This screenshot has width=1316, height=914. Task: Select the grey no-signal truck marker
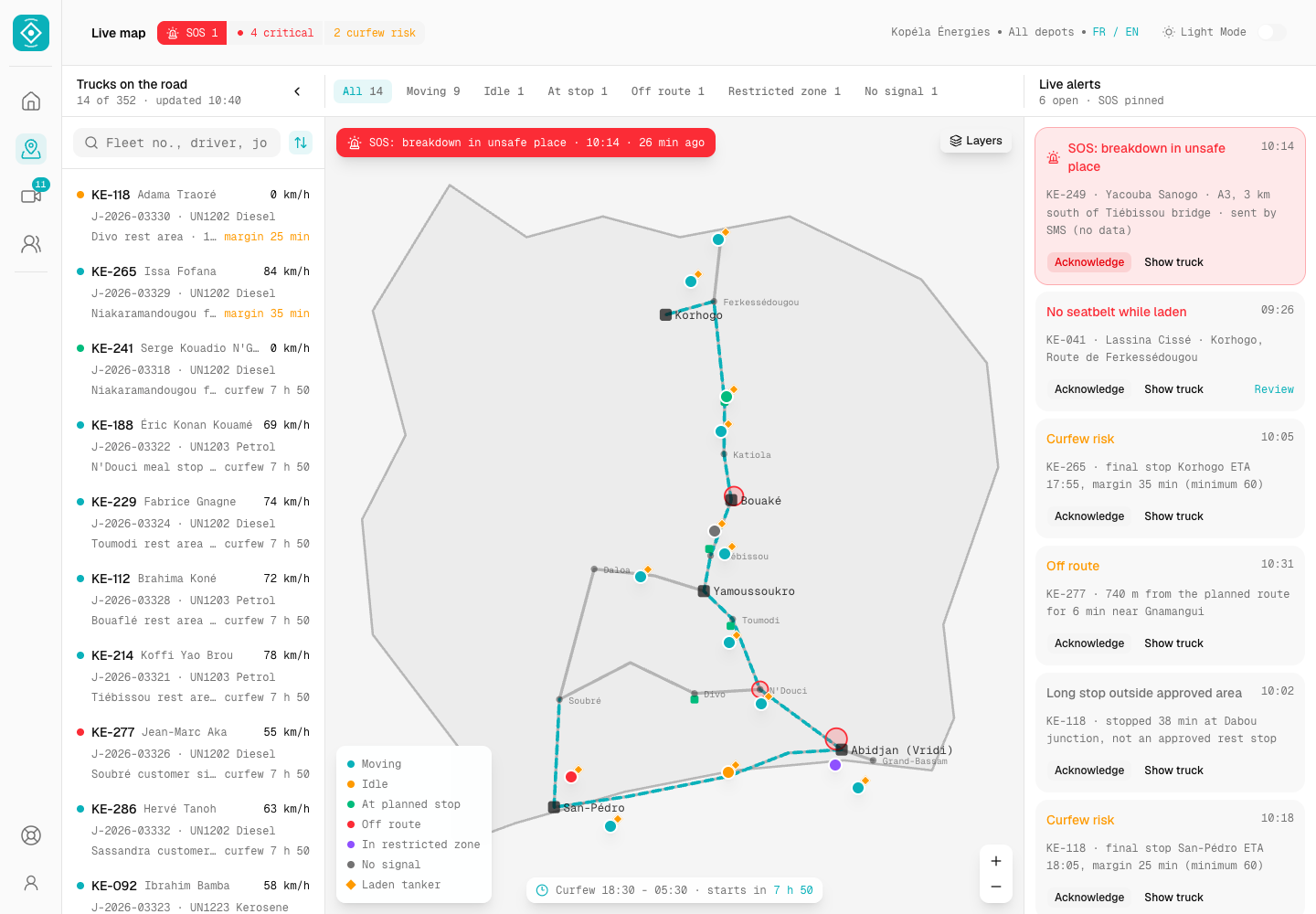(715, 531)
